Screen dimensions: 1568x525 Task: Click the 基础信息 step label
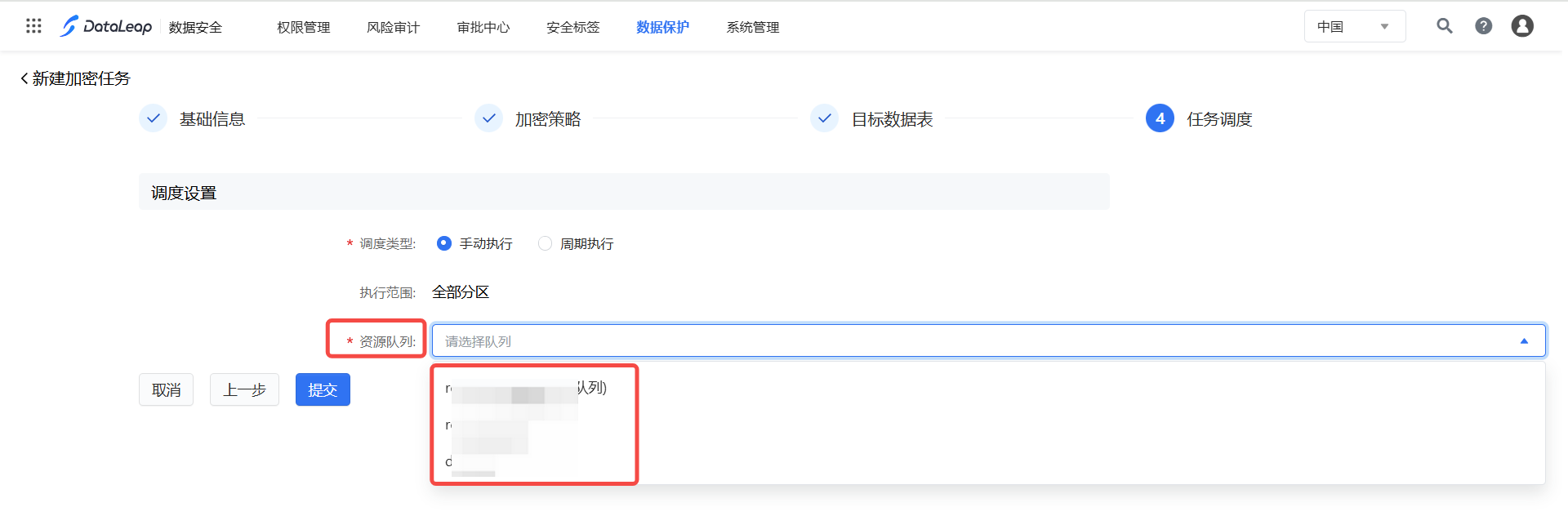pos(212,119)
